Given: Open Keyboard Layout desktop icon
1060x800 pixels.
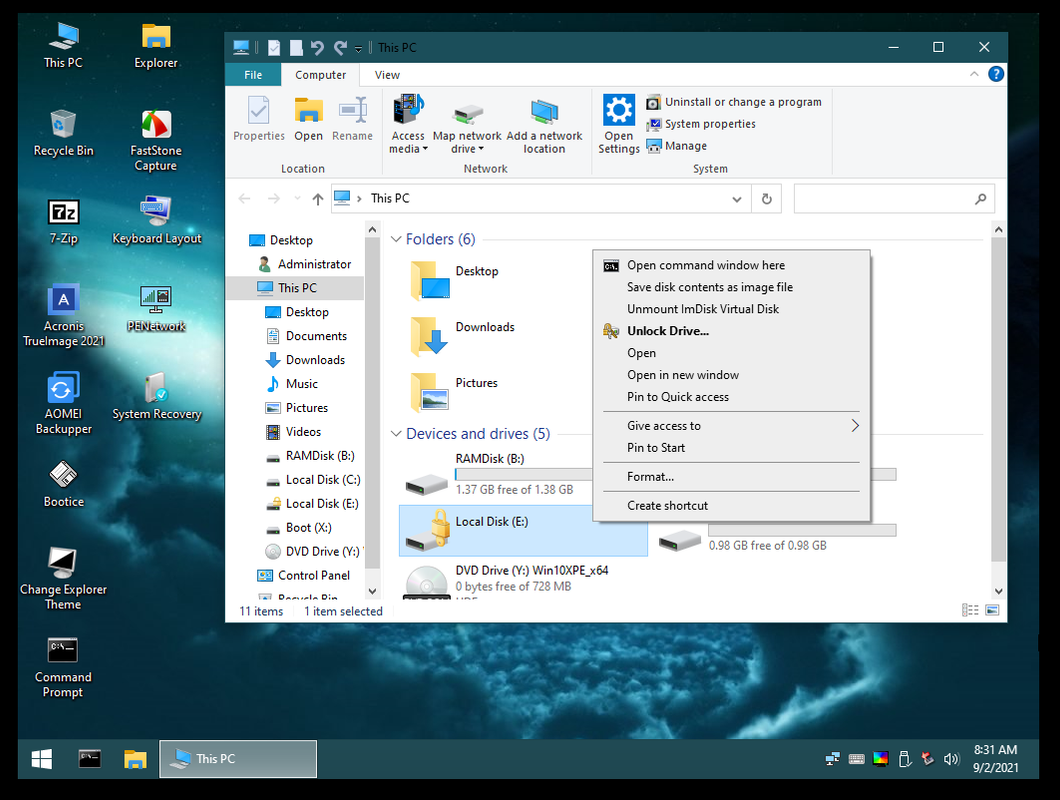Looking at the screenshot, I should point(156,221).
